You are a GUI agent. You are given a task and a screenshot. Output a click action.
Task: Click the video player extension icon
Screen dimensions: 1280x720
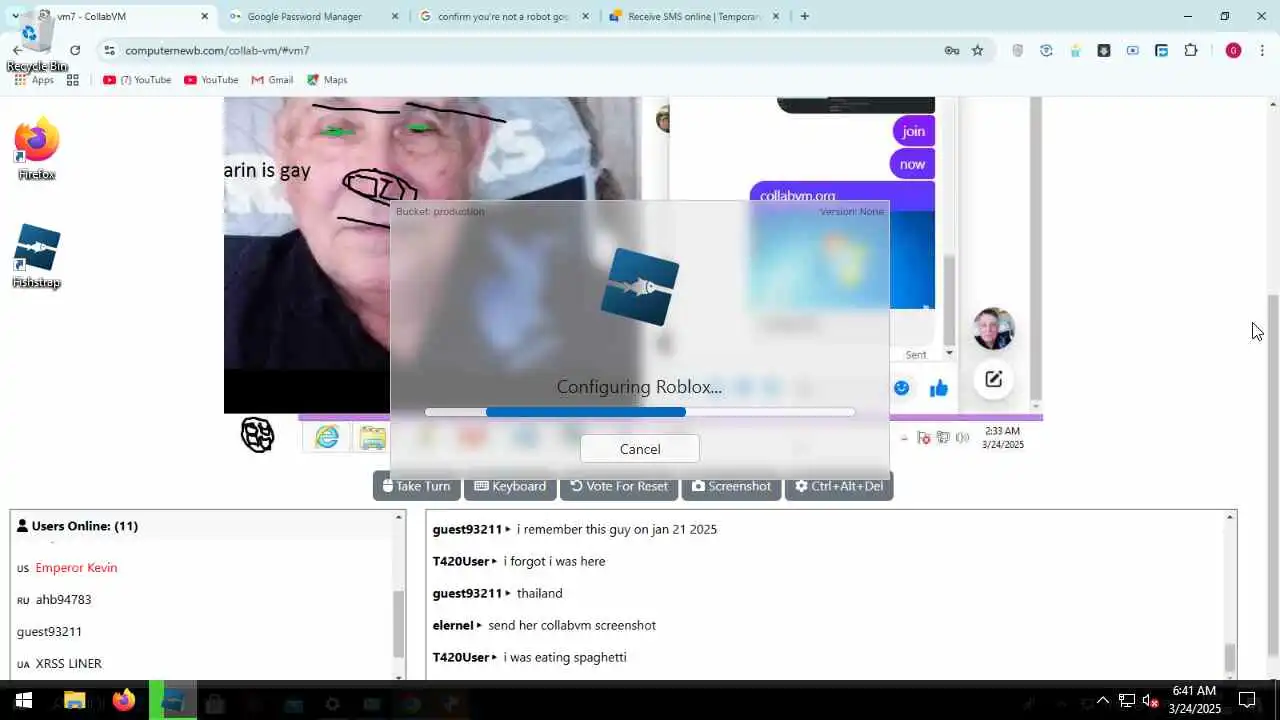tap(1132, 50)
